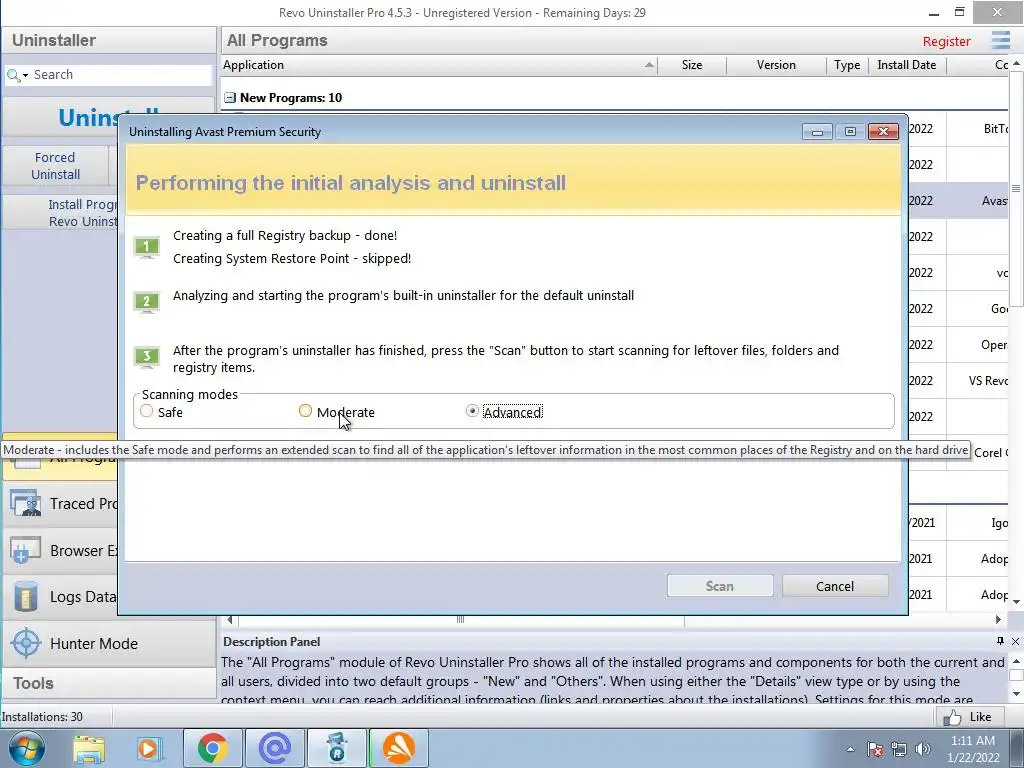
Task: Open the Action Center flag icon
Action: click(875, 749)
